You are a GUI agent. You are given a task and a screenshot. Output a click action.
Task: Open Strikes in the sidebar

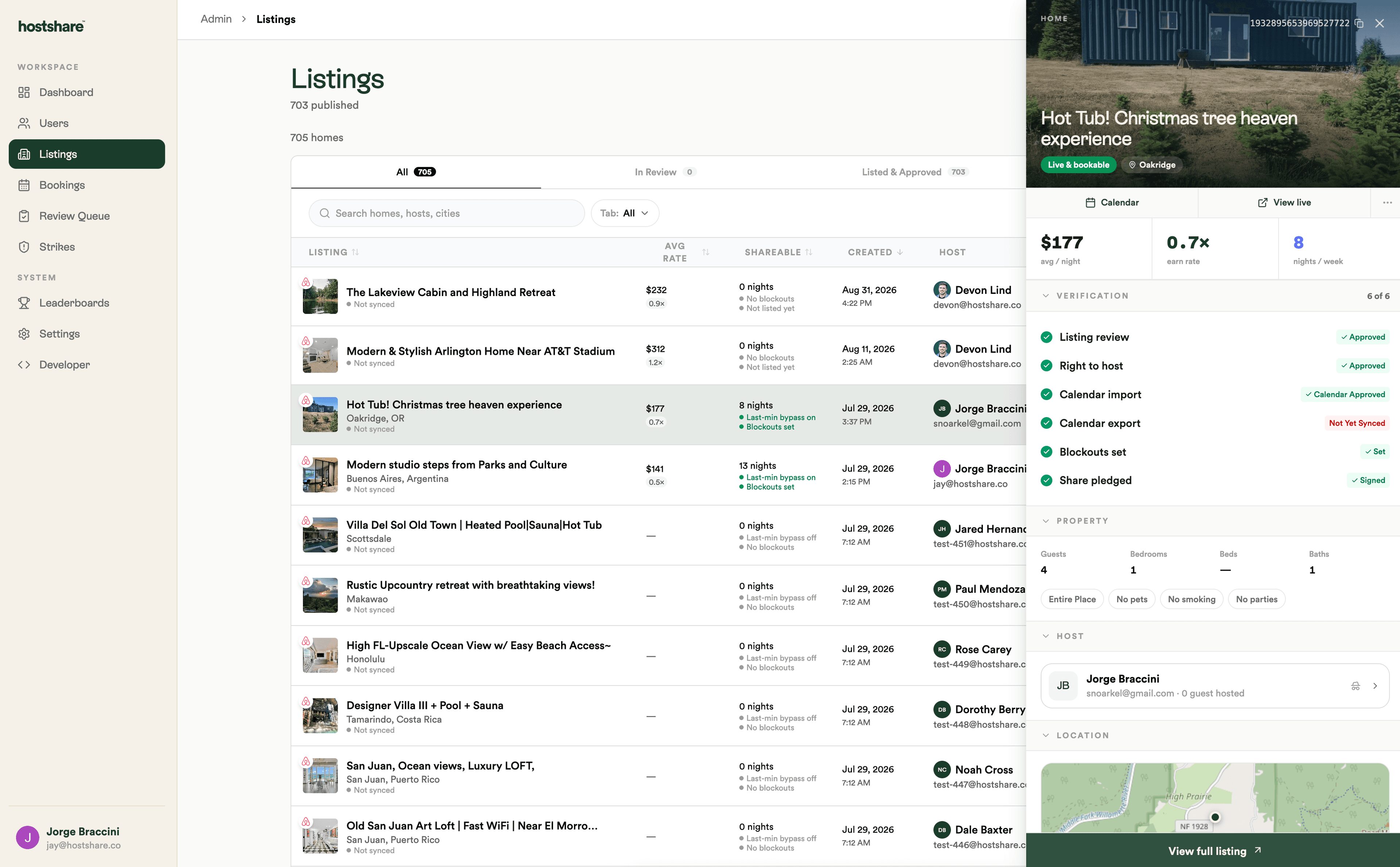(x=86, y=247)
